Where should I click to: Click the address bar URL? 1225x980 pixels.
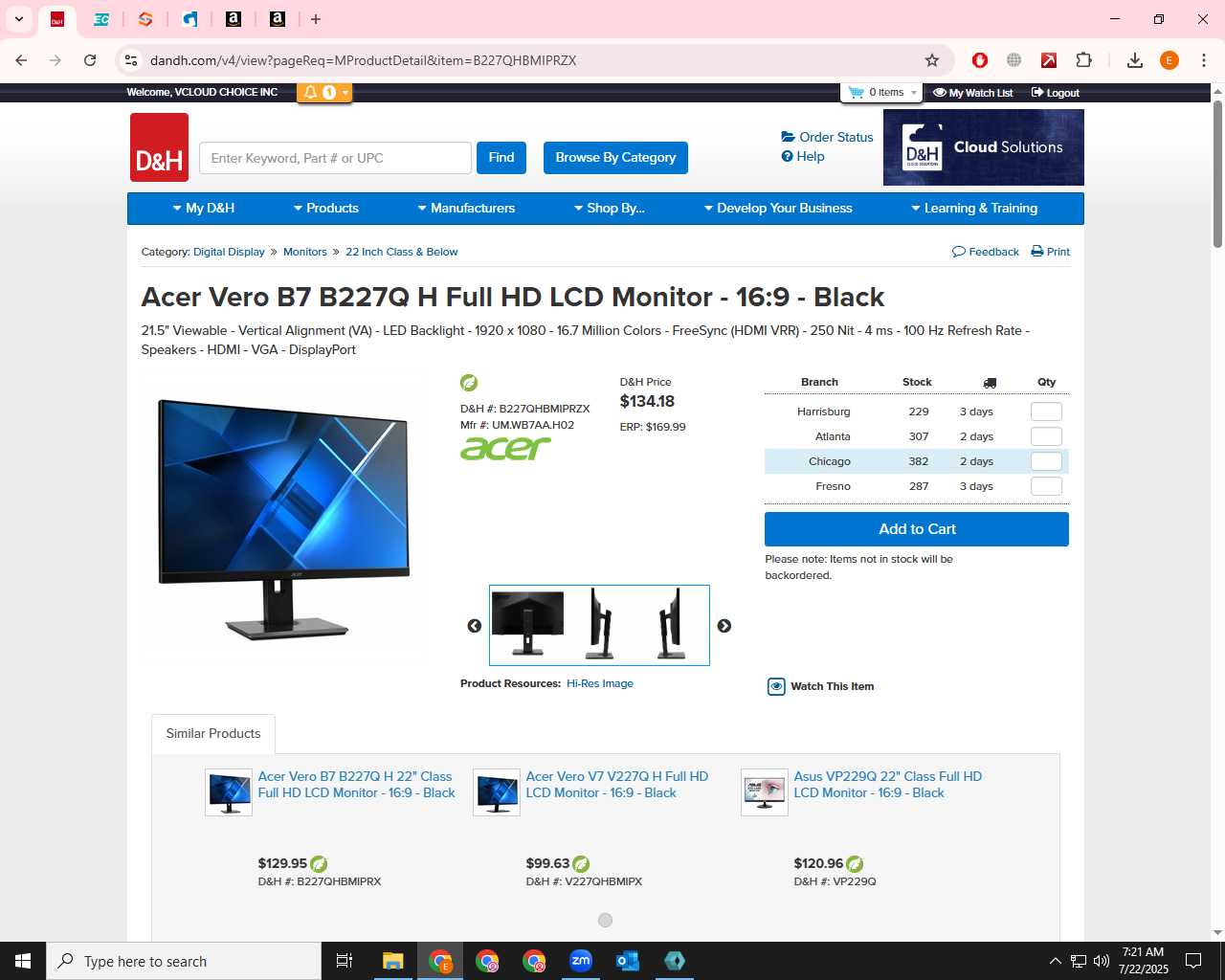tap(364, 60)
